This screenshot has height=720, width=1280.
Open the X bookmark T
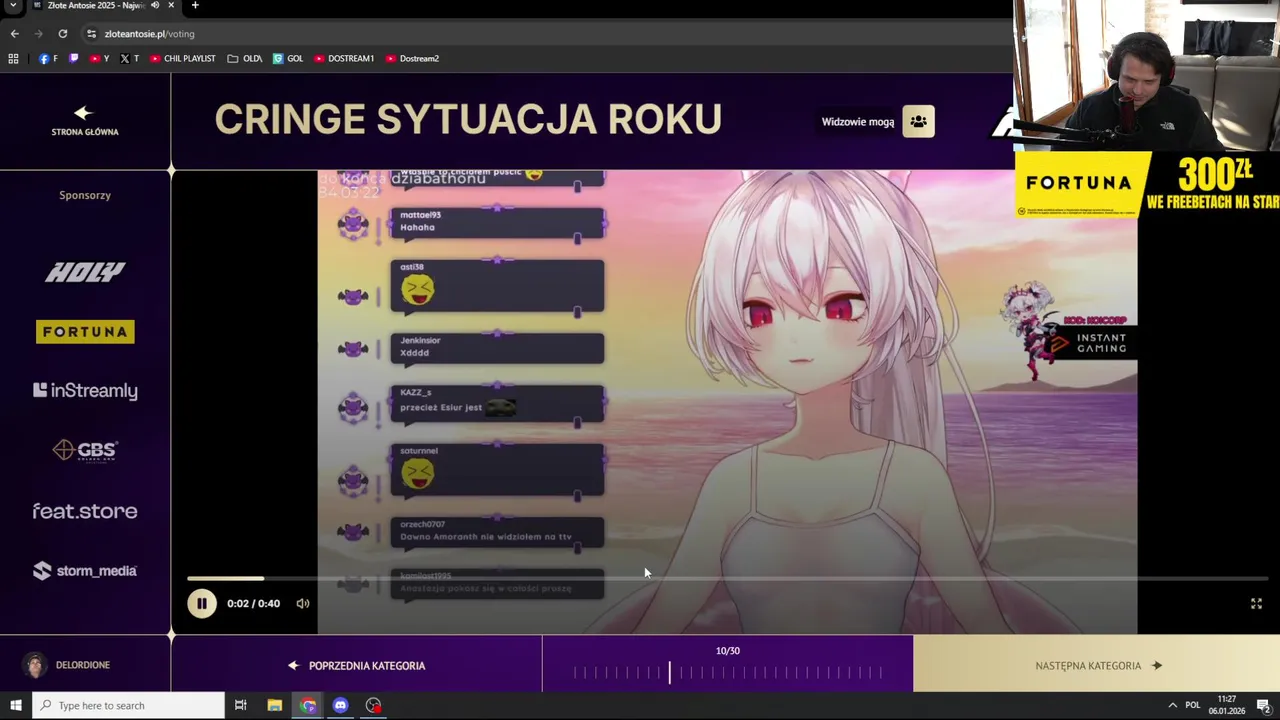[x=129, y=59]
